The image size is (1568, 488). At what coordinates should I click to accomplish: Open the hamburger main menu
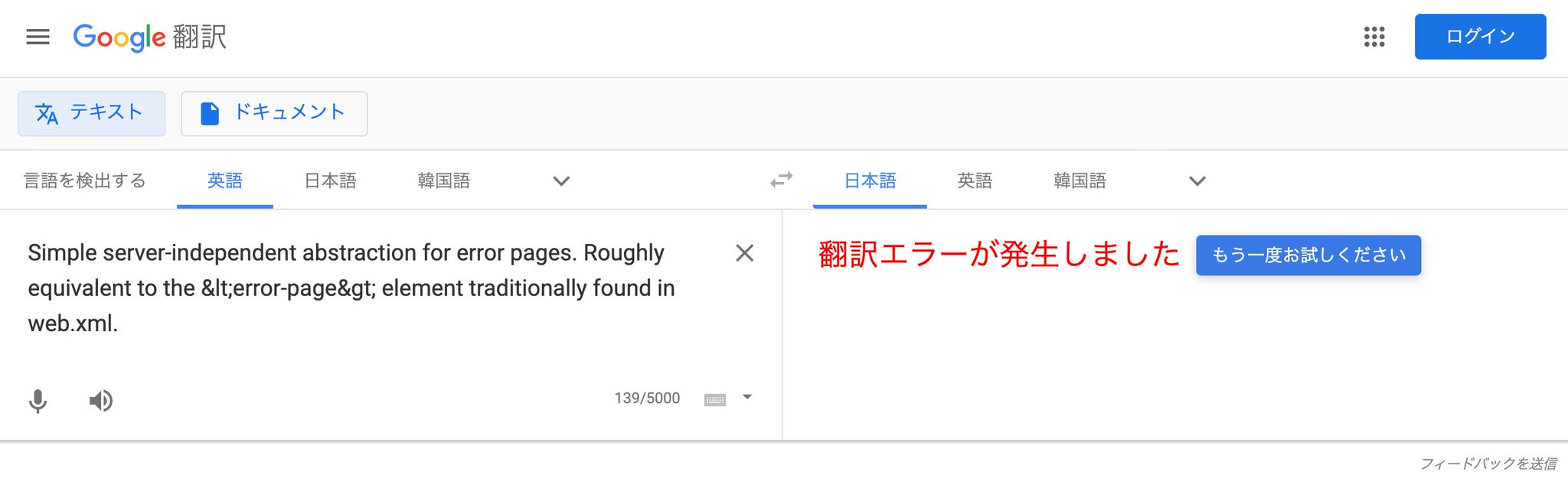[38, 37]
